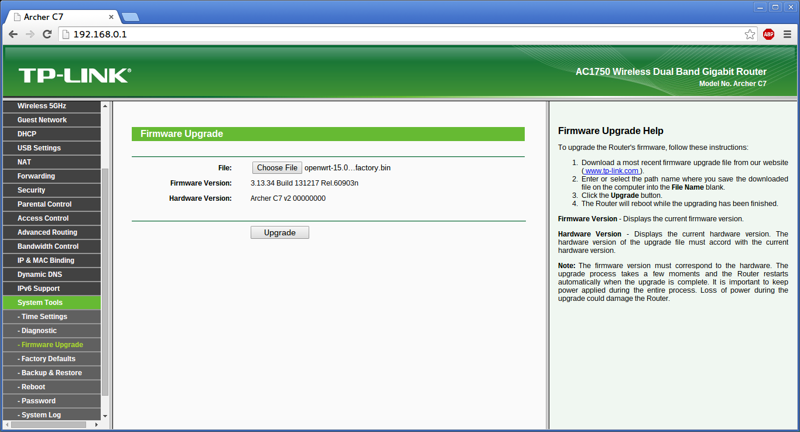
Task: Click the sidebar scroll down arrow
Action: 105,416
